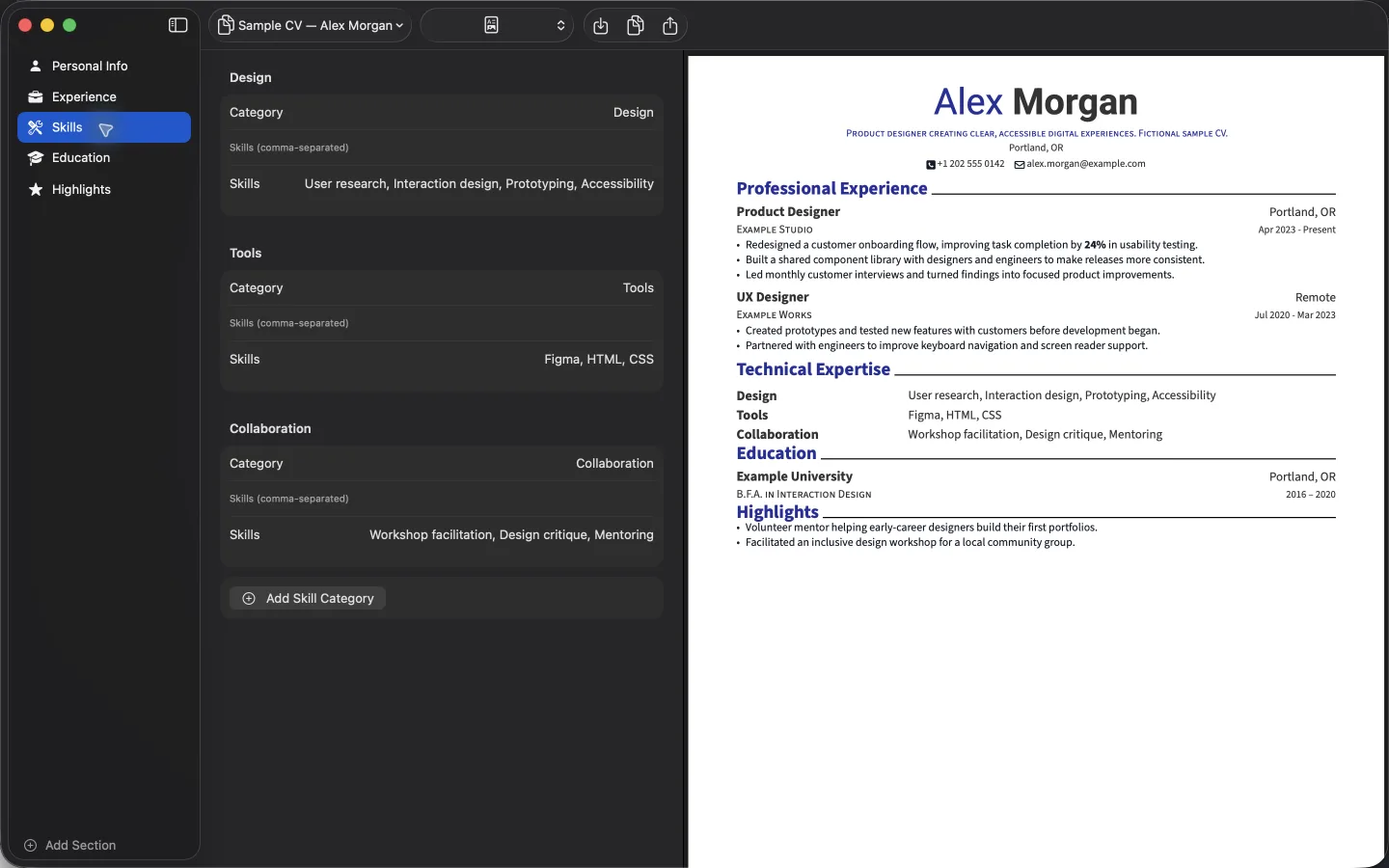Viewport: 1389px width, 868px height.
Task: Toggle the sidebar visibility icon
Action: (x=177, y=25)
